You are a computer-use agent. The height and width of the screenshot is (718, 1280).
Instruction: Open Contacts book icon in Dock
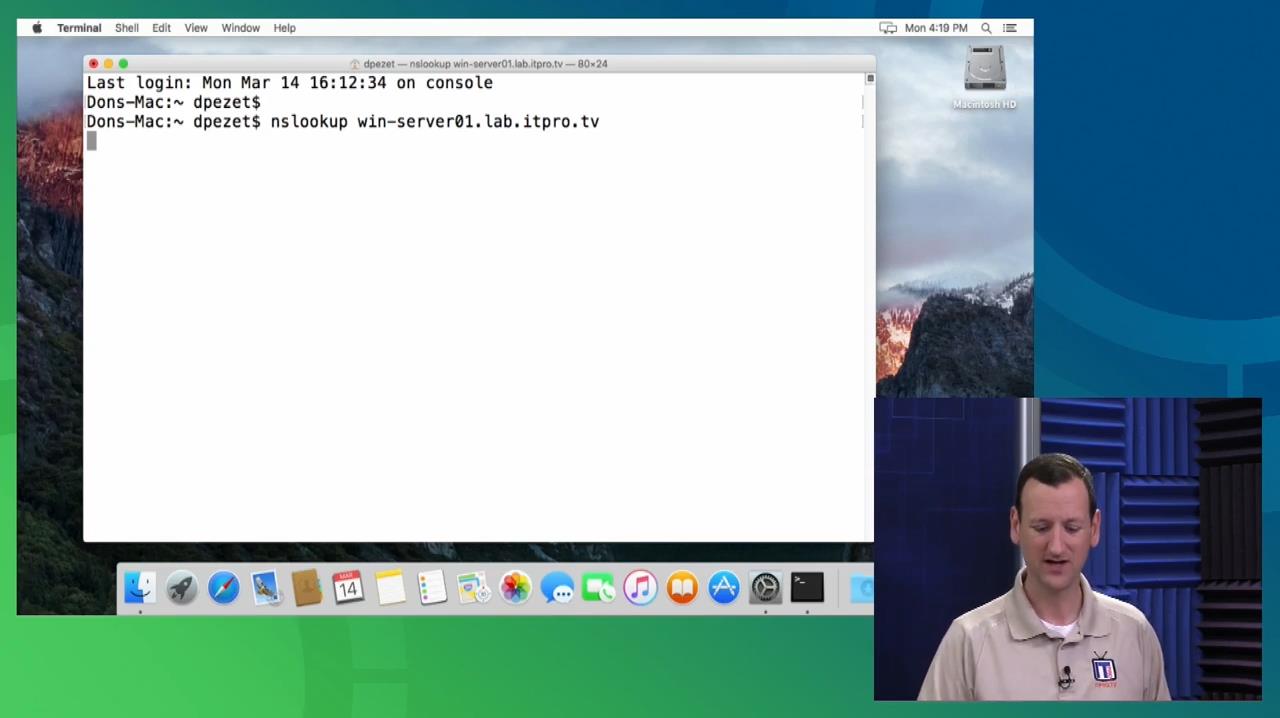pyautogui.click(x=307, y=587)
